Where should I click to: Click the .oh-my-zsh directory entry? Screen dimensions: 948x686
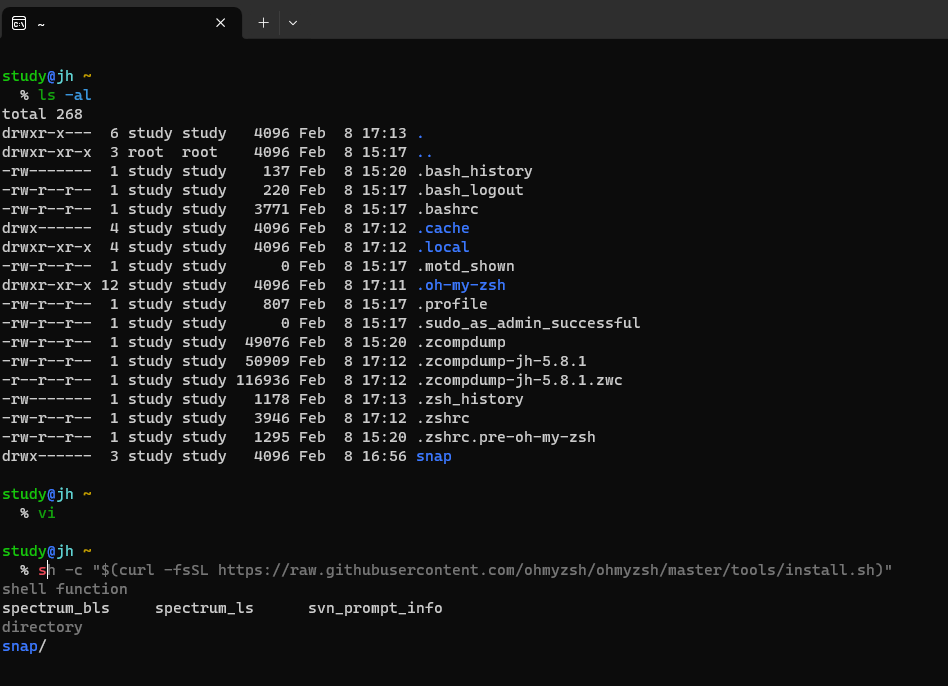click(x=460, y=285)
